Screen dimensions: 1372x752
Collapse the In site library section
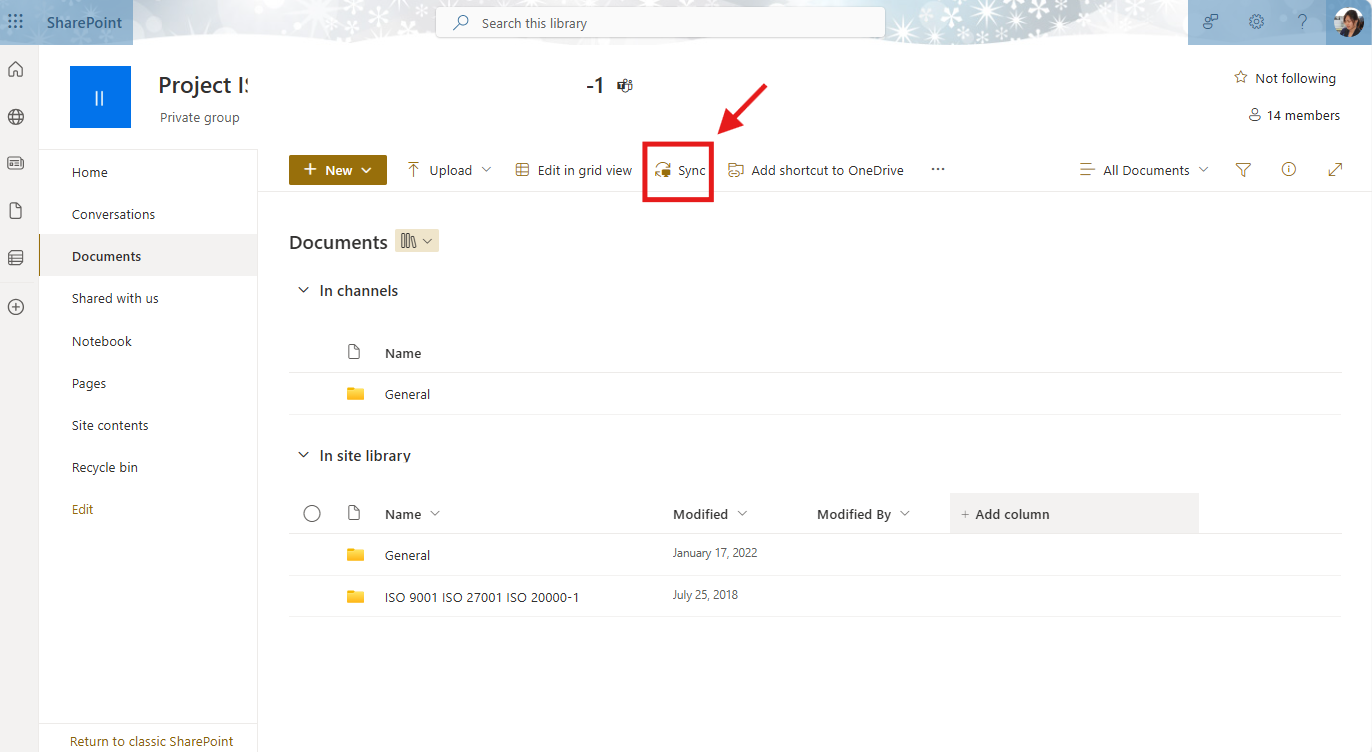[x=304, y=456]
